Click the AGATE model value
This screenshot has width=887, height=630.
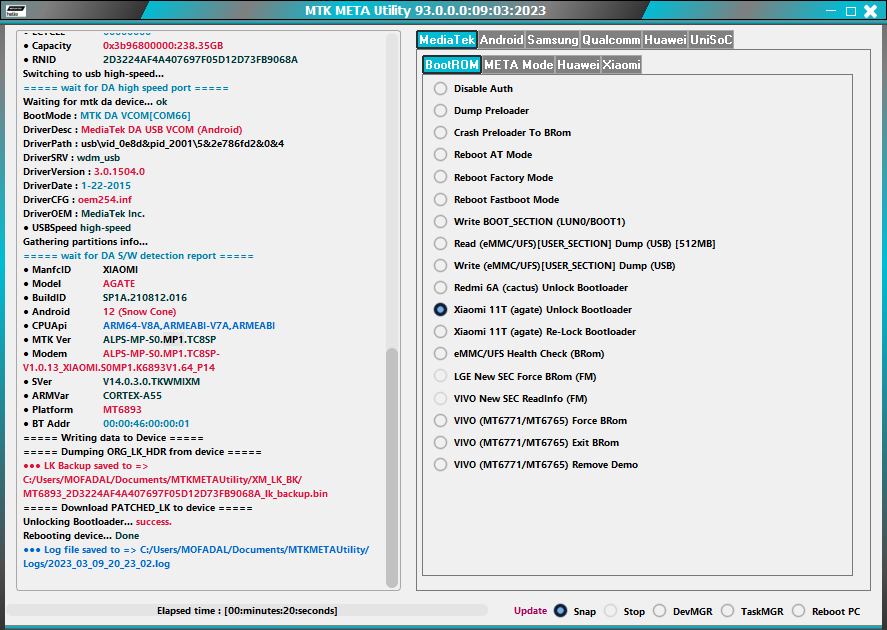pos(119,283)
